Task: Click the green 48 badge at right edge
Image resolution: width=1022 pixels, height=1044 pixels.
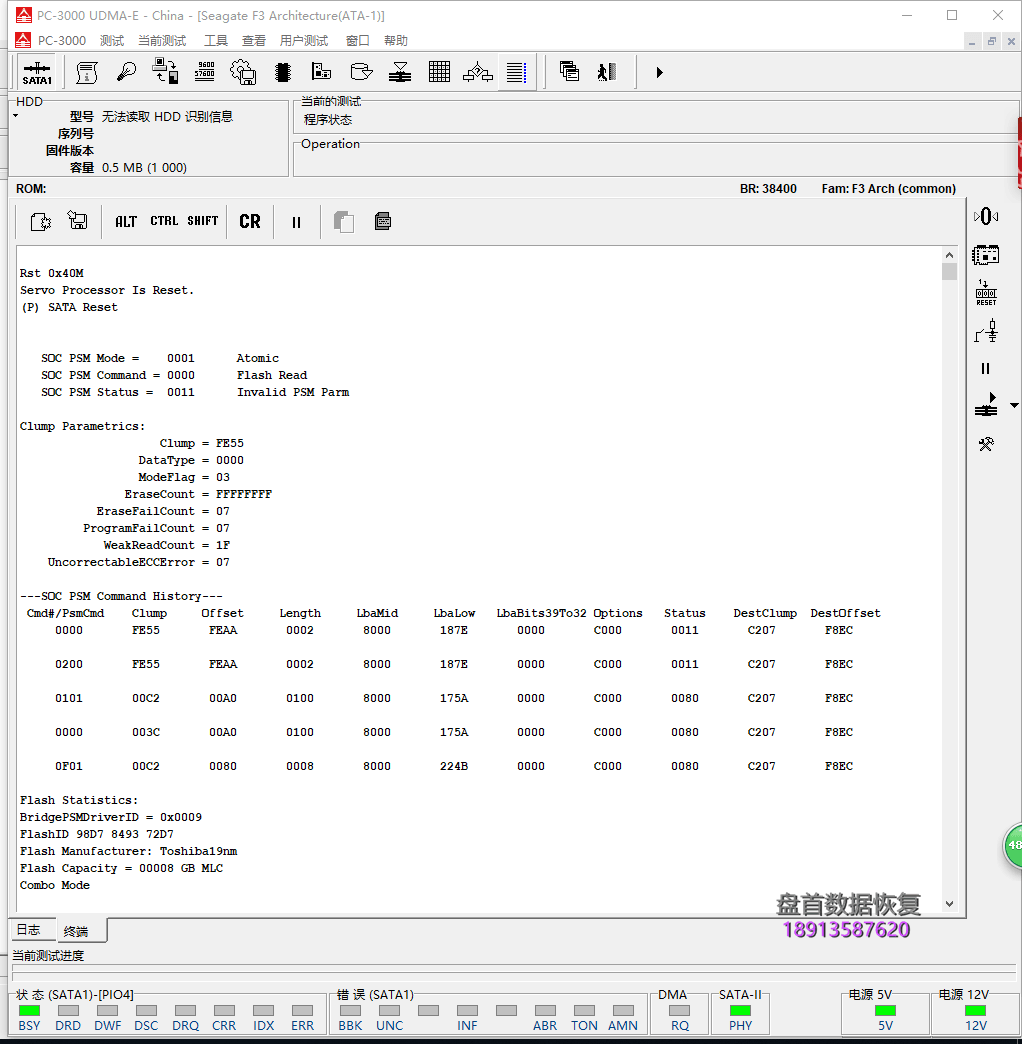Action: 1013,846
